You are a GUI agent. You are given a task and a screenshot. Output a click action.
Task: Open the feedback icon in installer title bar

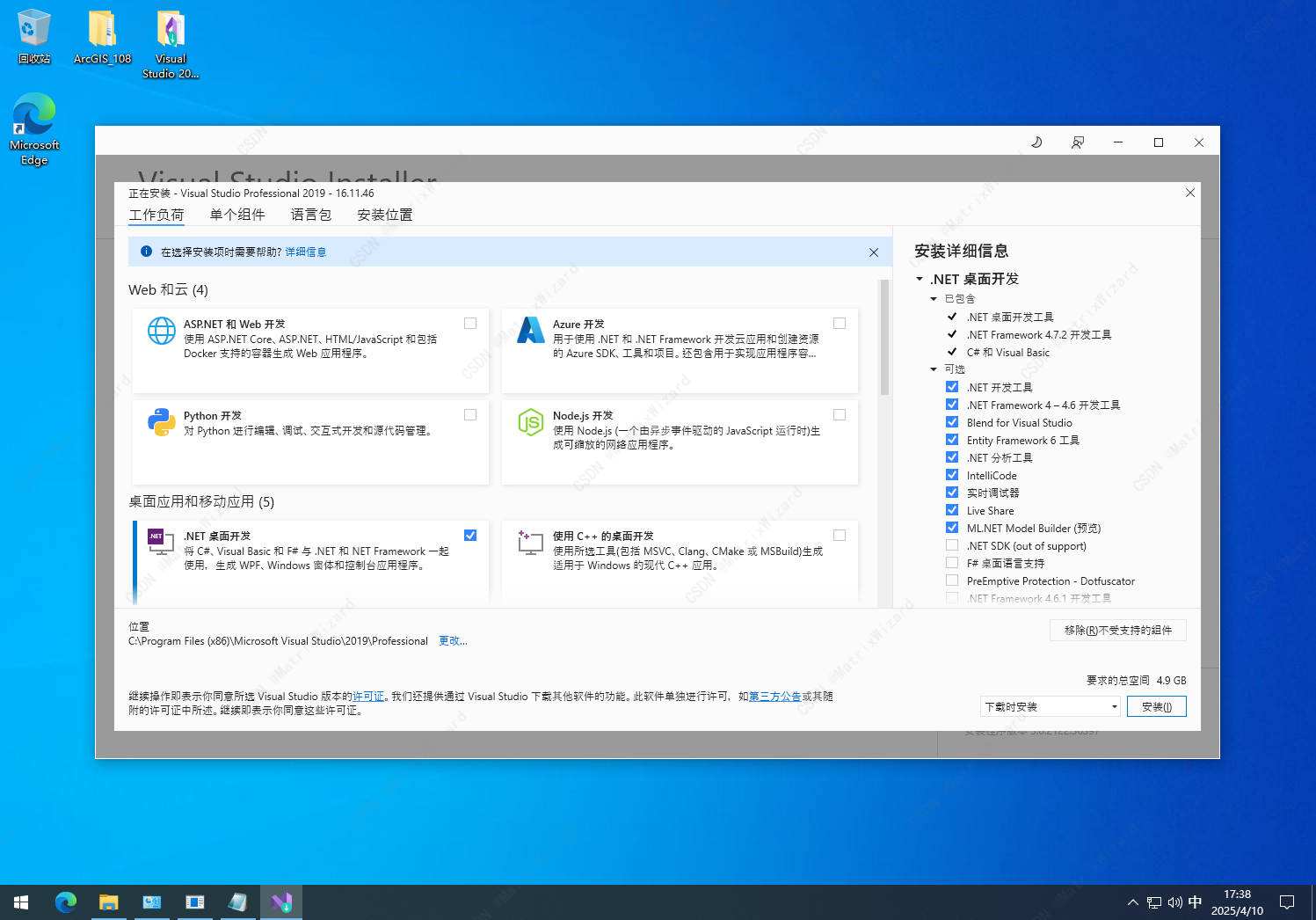coord(1077,142)
